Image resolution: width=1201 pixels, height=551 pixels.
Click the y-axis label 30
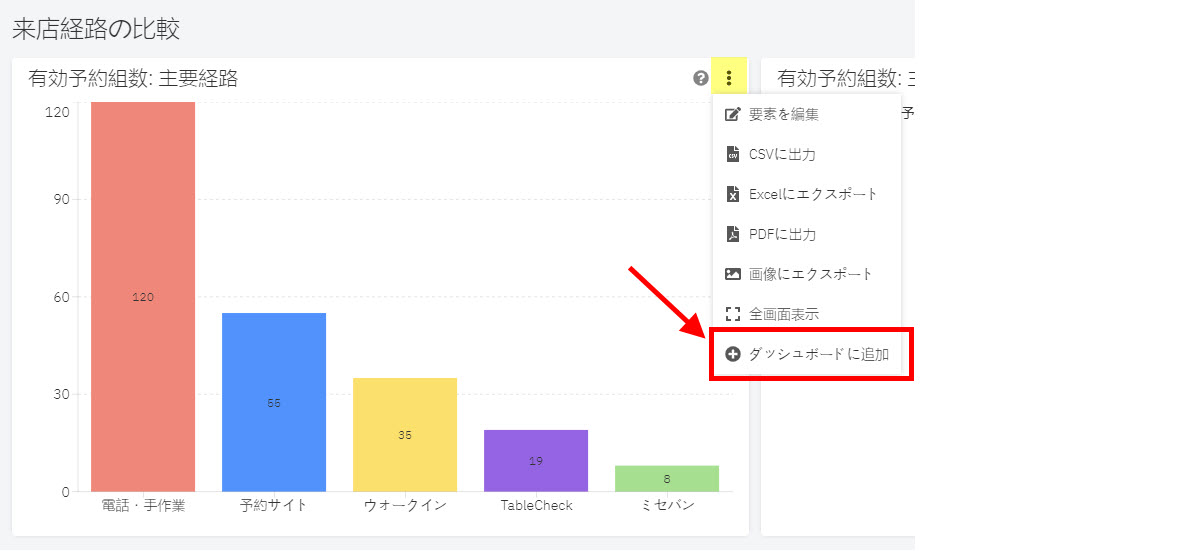tap(61, 394)
